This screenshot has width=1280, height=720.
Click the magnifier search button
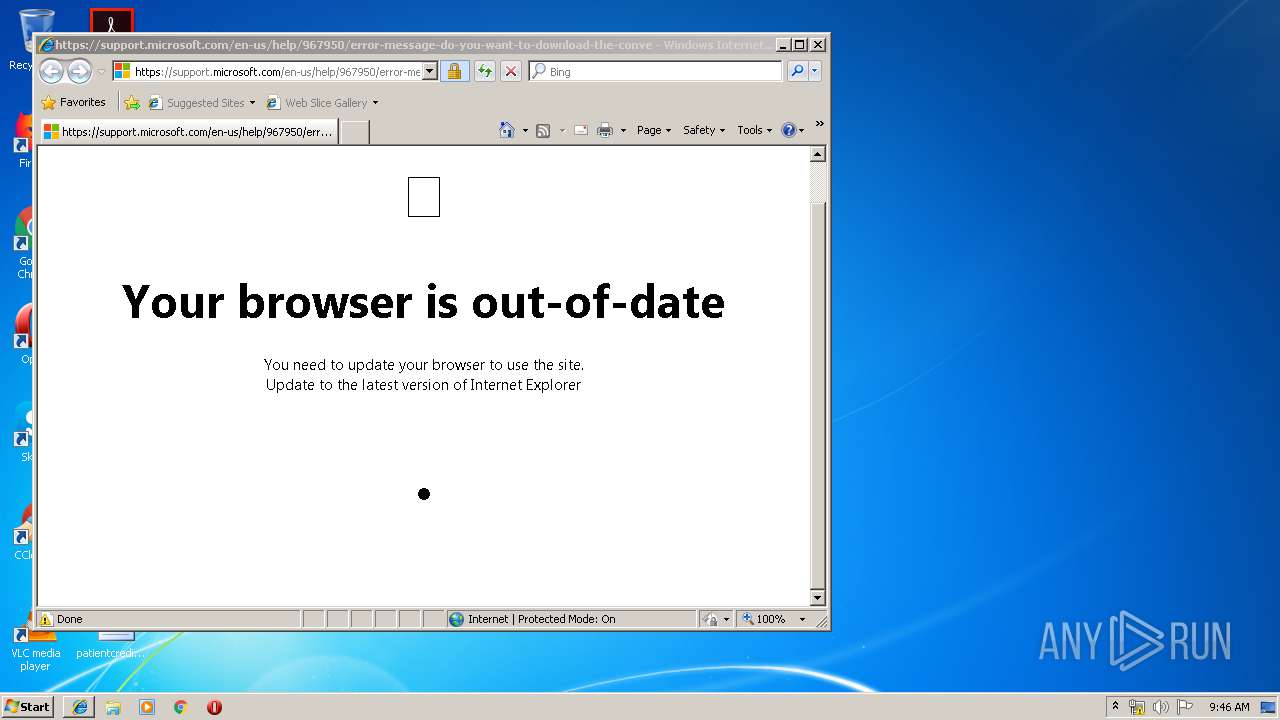click(797, 71)
